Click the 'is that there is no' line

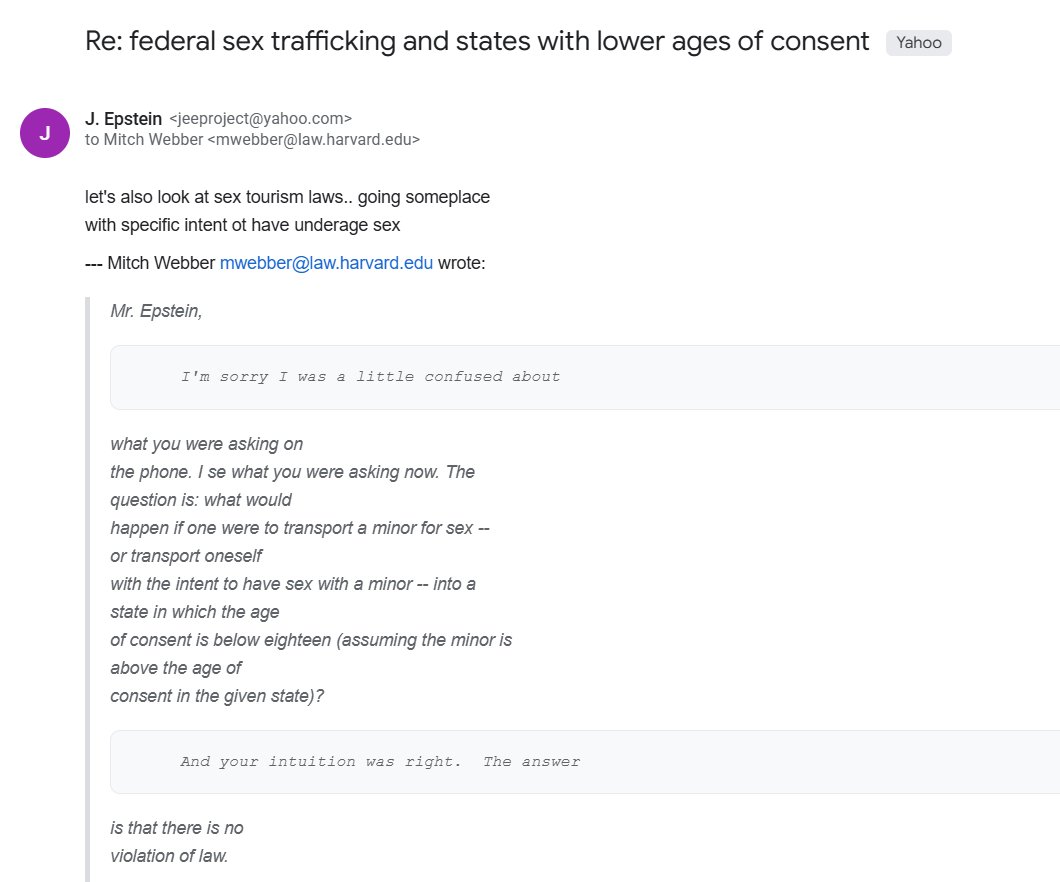177,828
